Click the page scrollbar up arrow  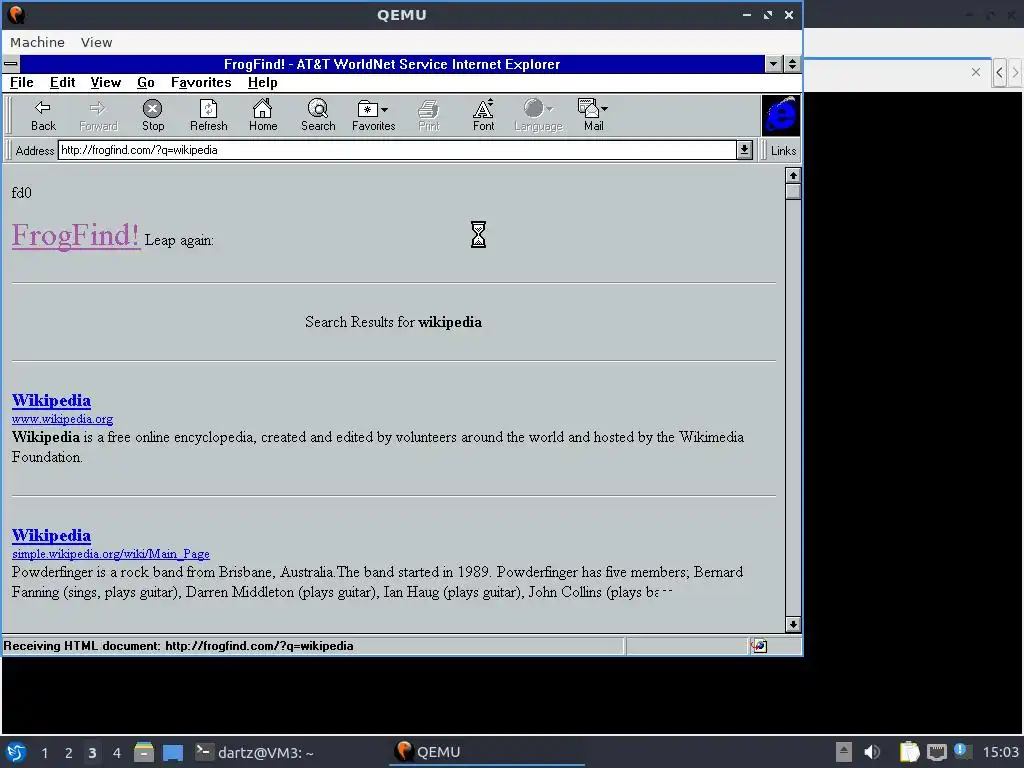[793, 175]
